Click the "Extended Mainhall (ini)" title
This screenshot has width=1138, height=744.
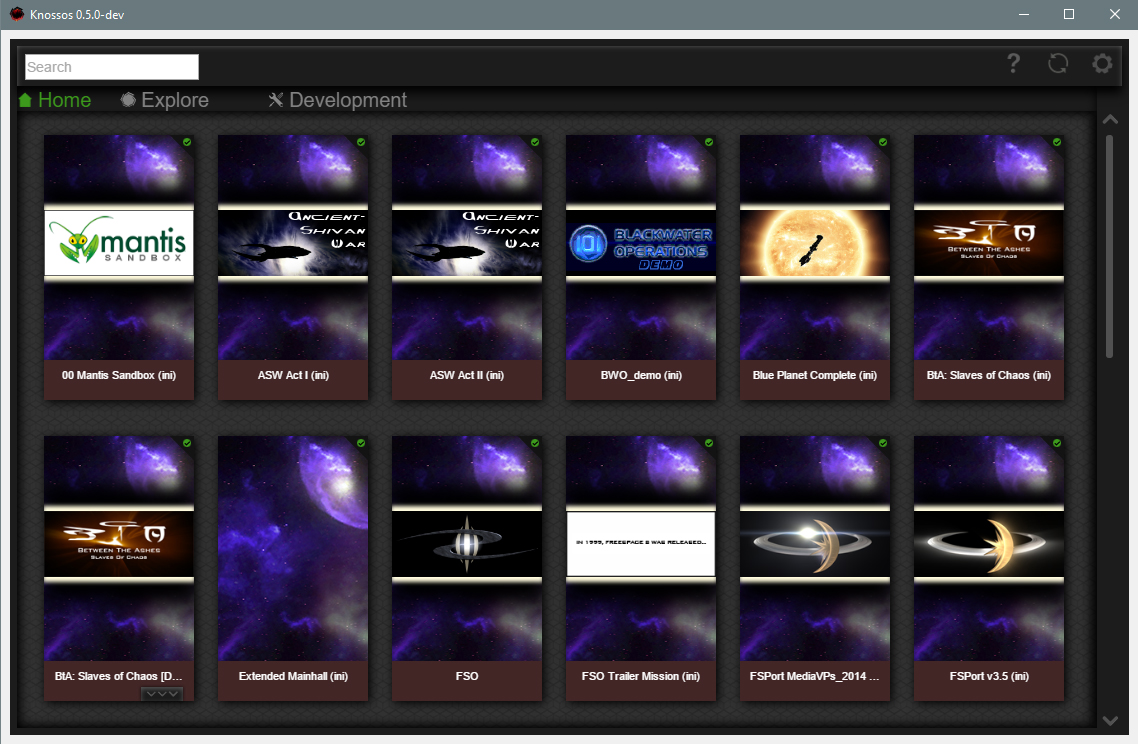(293, 676)
